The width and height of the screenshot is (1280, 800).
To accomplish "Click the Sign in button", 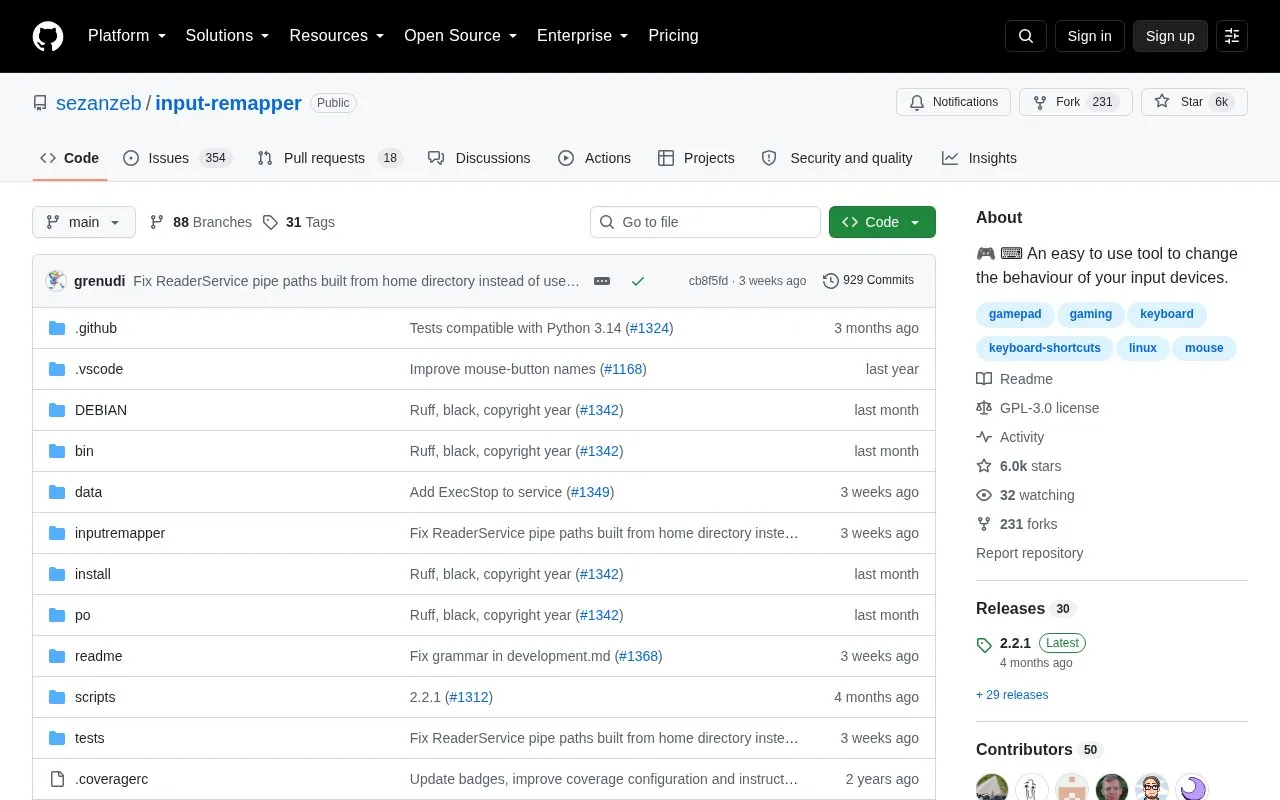I will (1089, 36).
